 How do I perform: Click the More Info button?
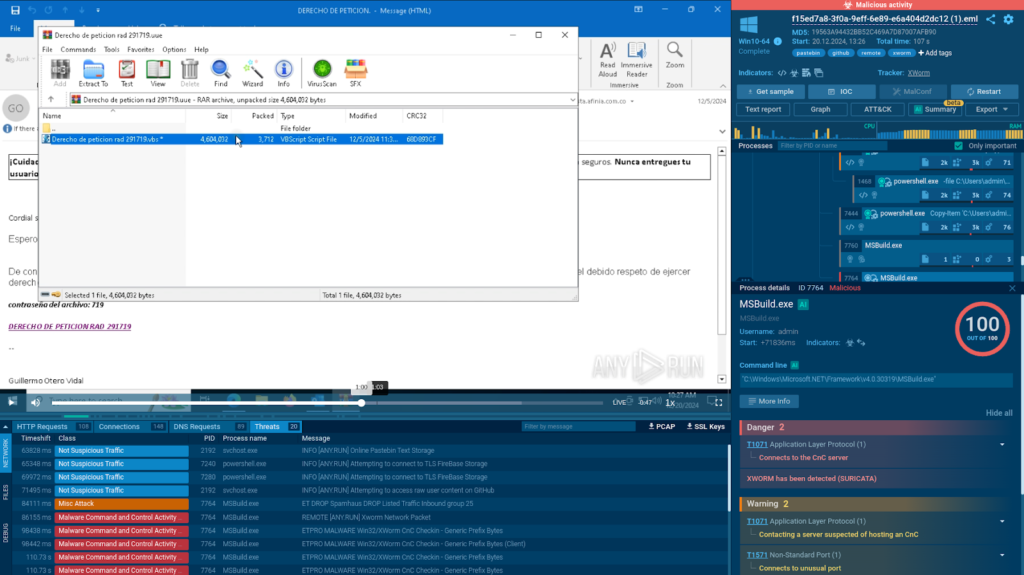(768, 401)
